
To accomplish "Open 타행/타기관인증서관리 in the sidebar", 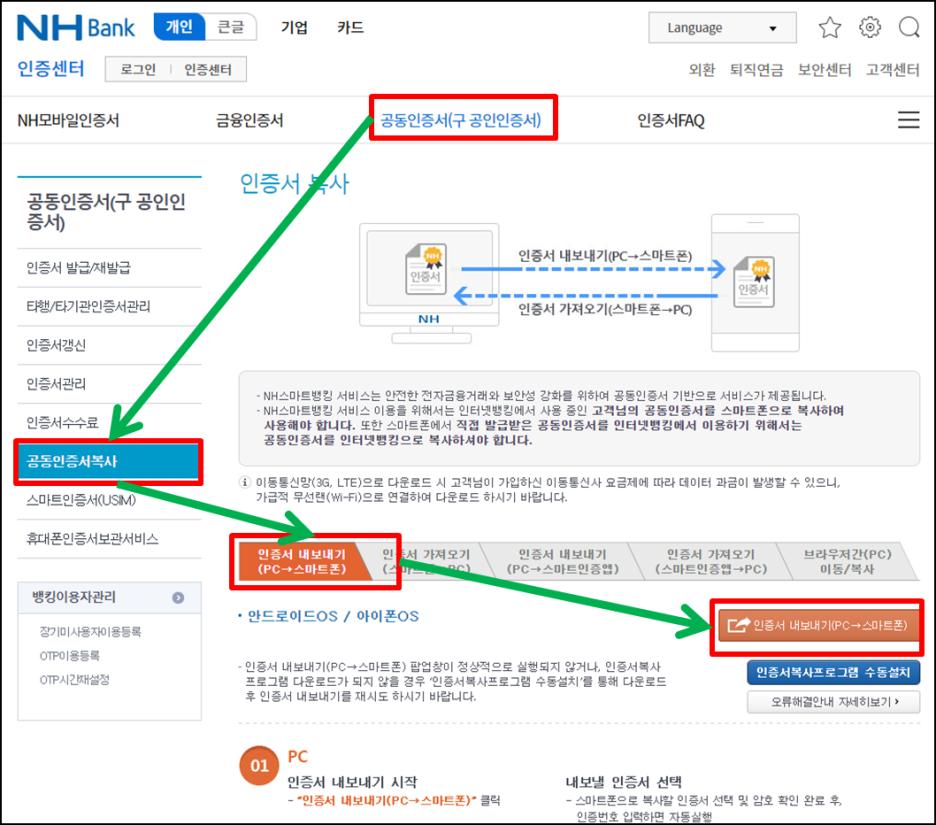I will click(x=109, y=307).
